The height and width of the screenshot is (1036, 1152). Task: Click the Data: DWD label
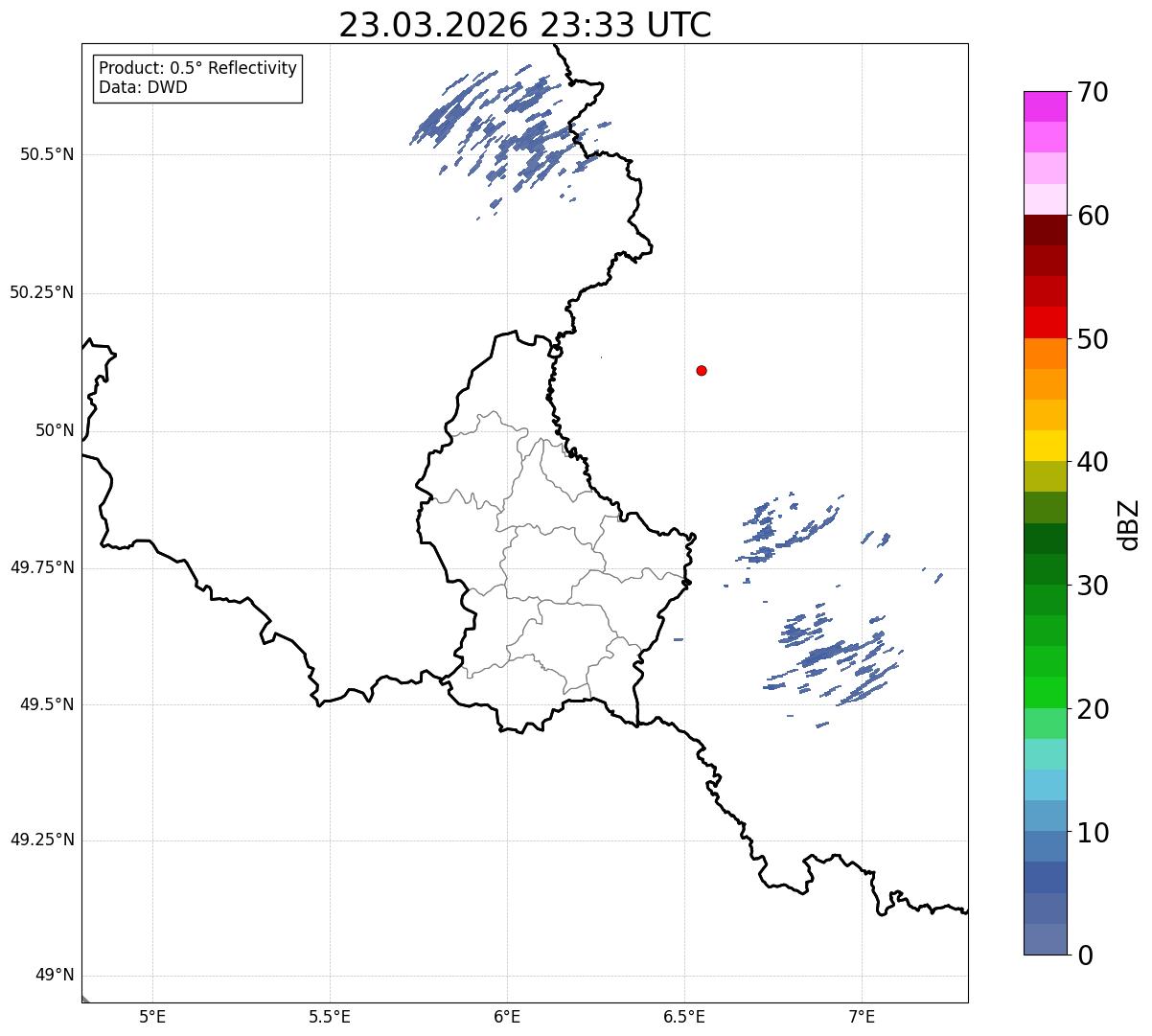point(143,87)
